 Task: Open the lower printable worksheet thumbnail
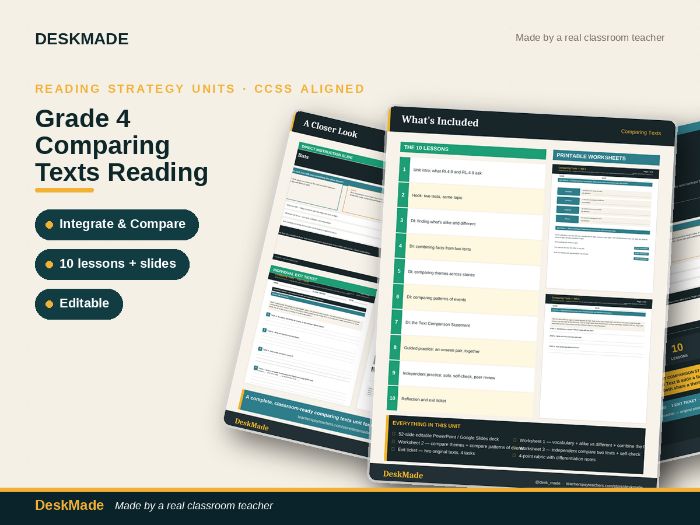click(x=596, y=356)
